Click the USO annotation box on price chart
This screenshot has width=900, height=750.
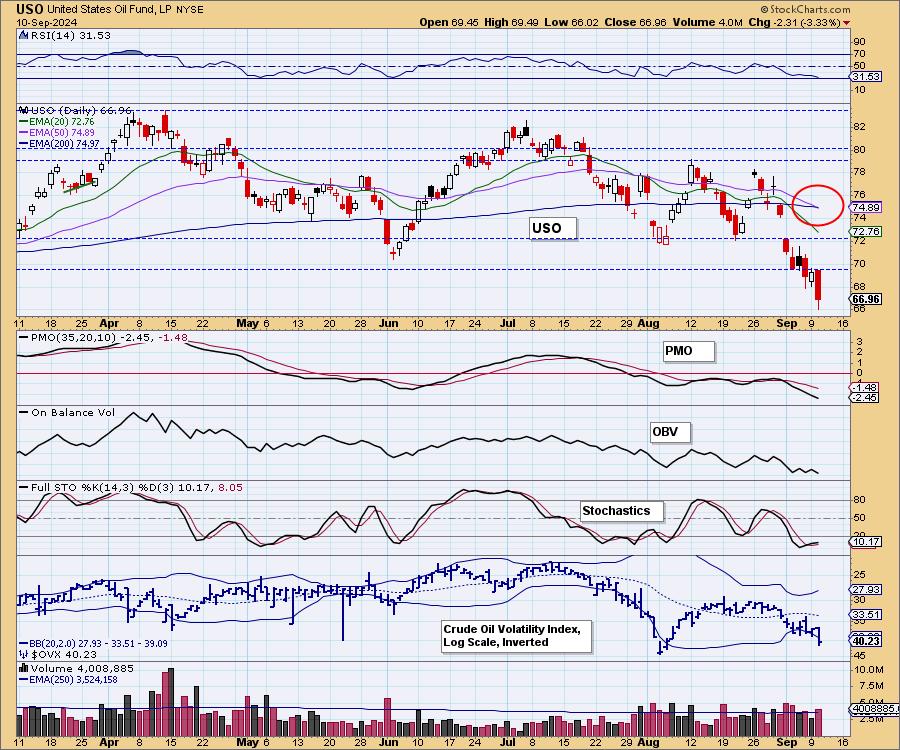click(x=552, y=228)
